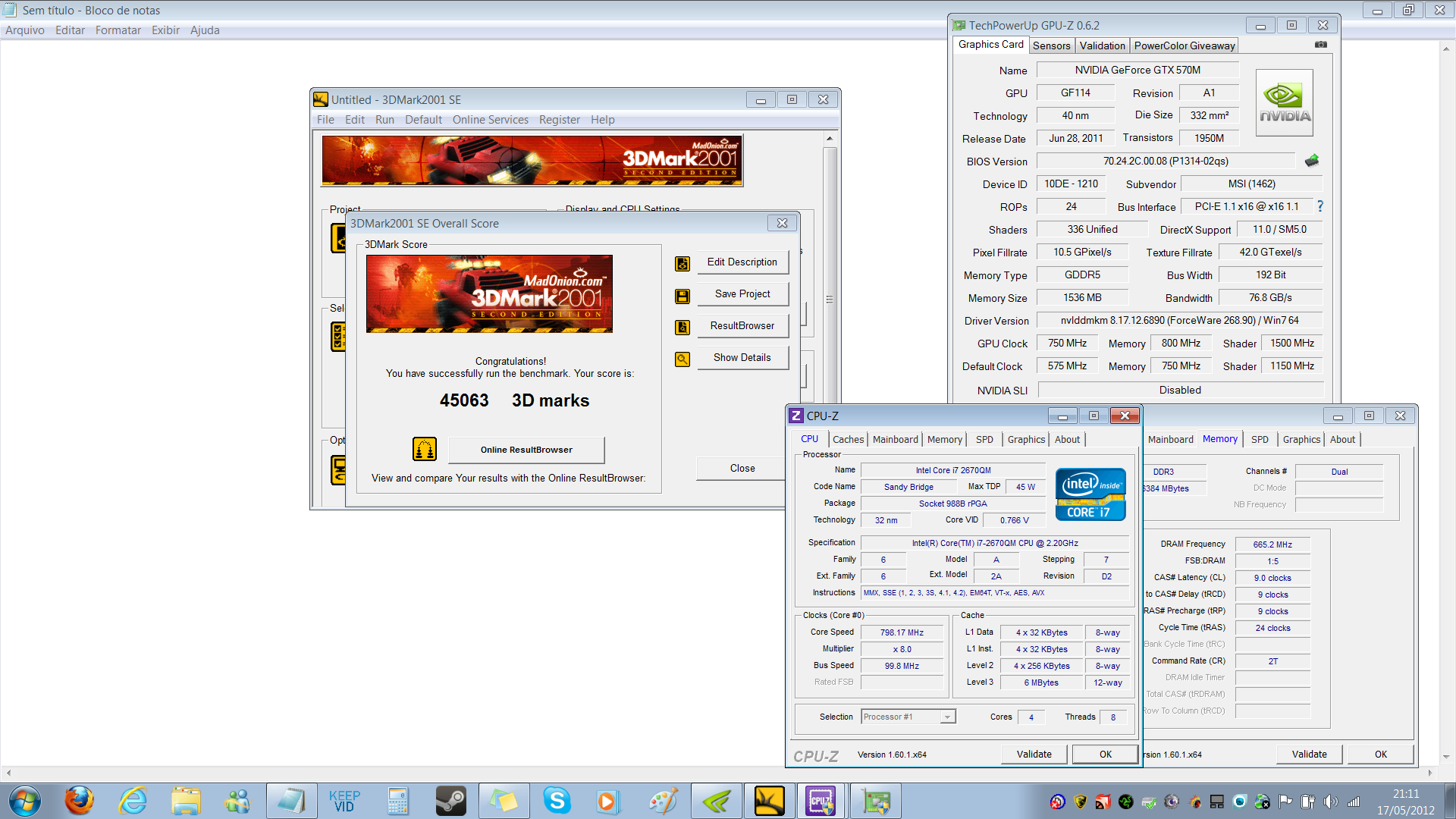Open Windows Explorer folder in taskbar
Viewport: 1456px width, 819px height.
pyautogui.click(x=186, y=801)
